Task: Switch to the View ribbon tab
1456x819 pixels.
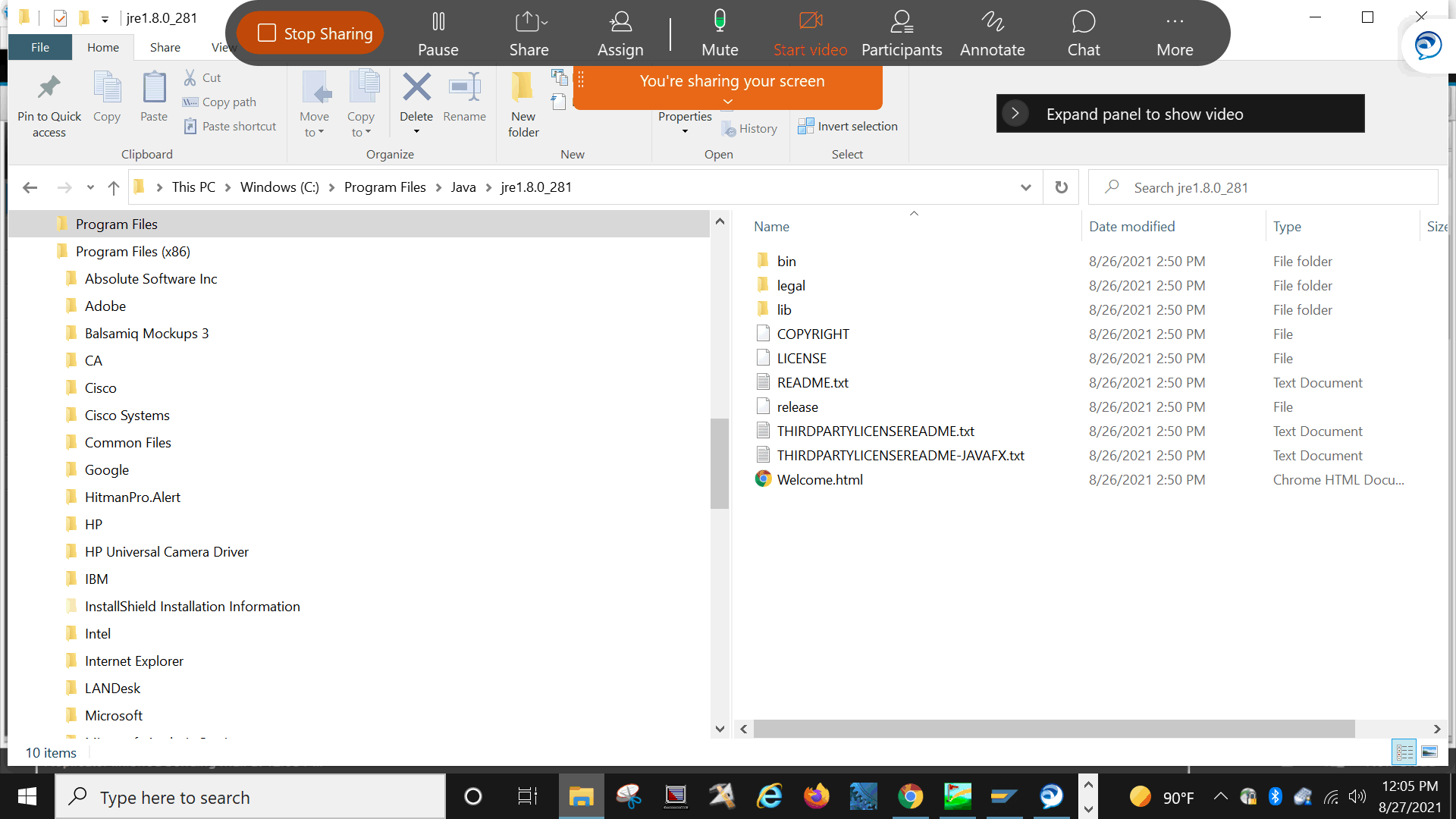Action: (223, 47)
